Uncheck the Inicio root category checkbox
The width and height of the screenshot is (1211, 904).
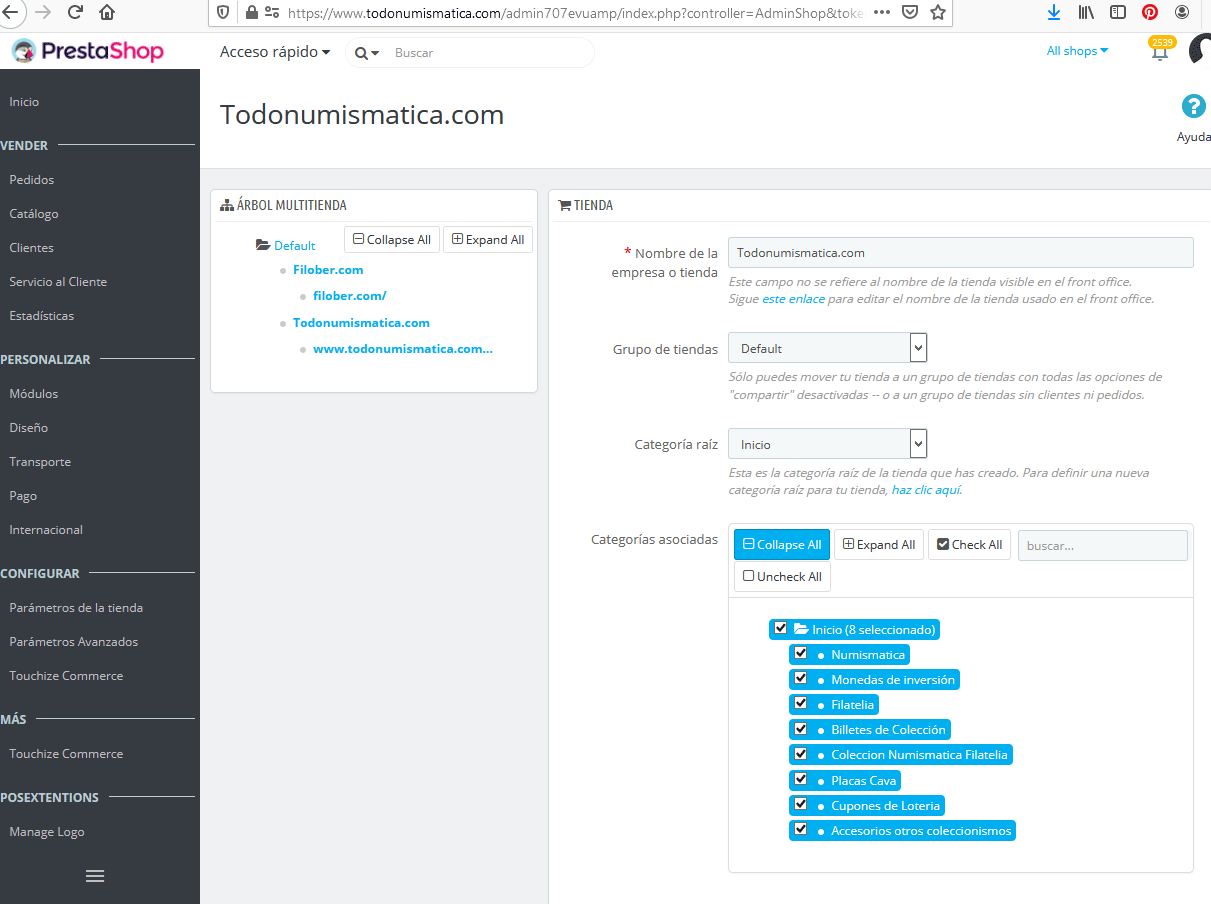(781, 628)
